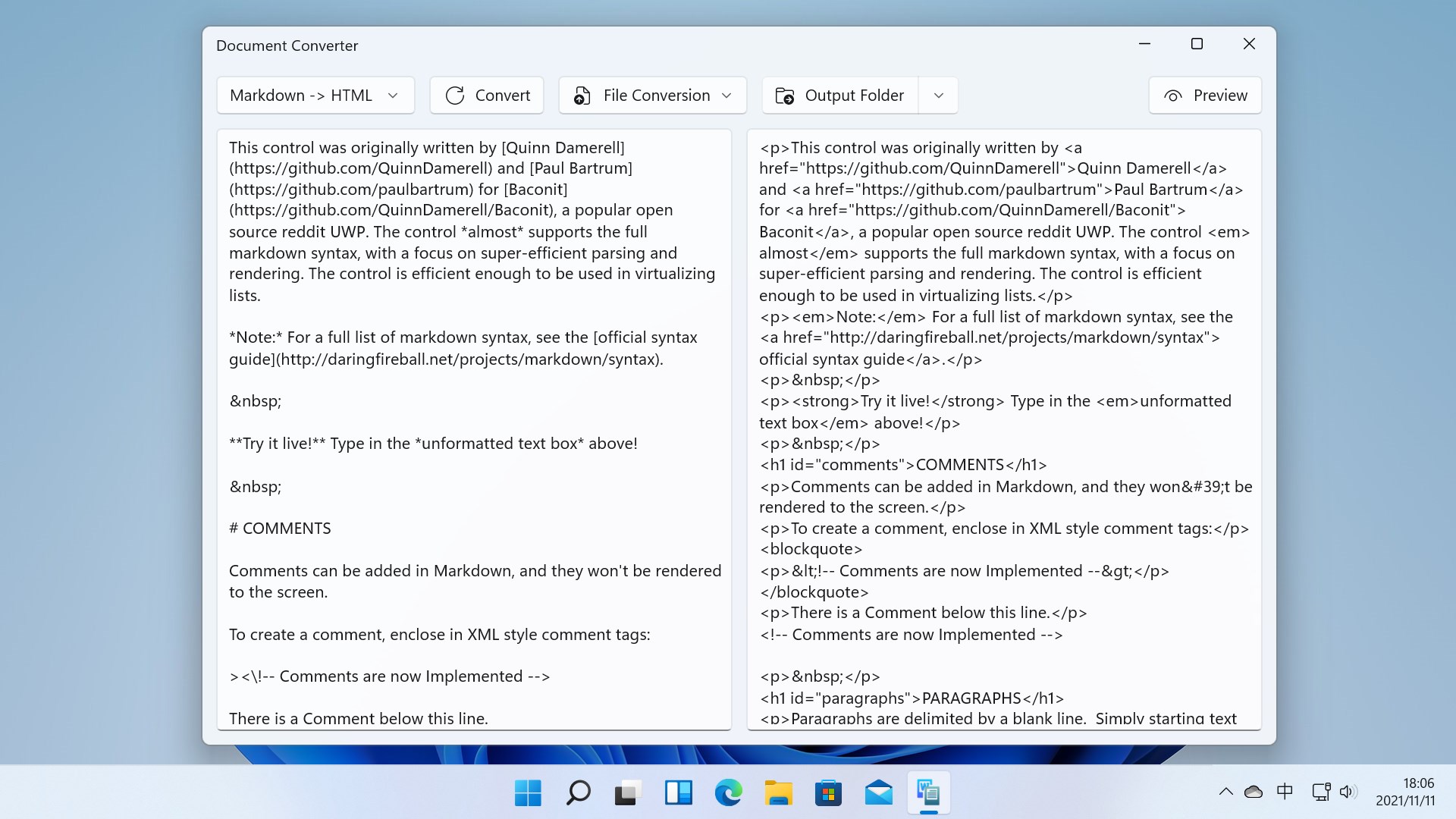Screen dimensions: 1456x819
Task: Click the Convert refresh icon
Action: pyautogui.click(x=455, y=96)
